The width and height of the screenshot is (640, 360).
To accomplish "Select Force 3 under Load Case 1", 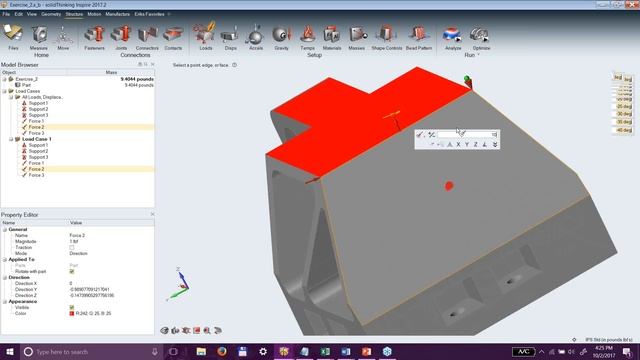I will click(36, 175).
